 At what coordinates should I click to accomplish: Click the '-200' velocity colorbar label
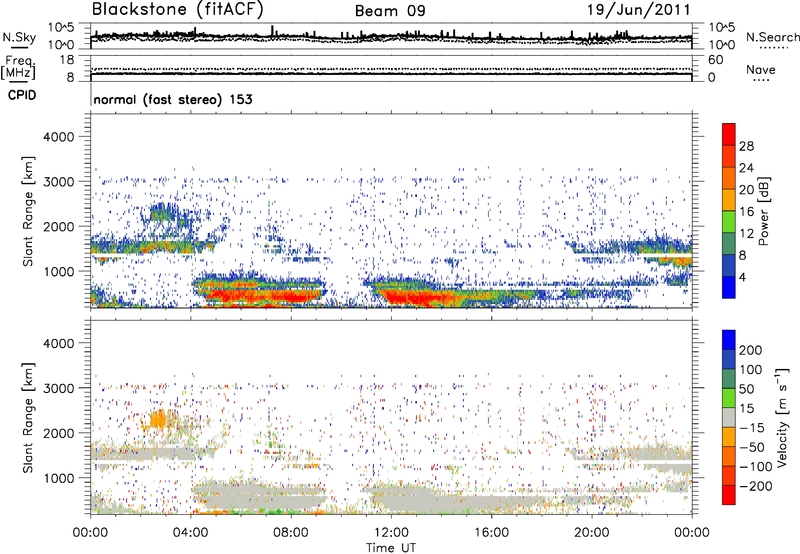pyautogui.click(x=756, y=486)
